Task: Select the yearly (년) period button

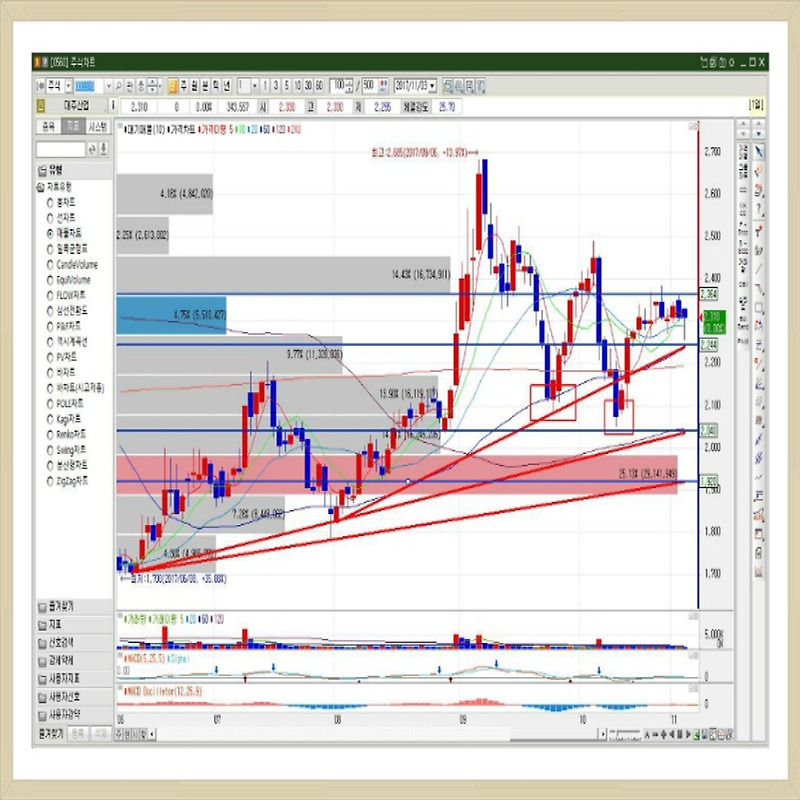Action: click(x=227, y=86)
